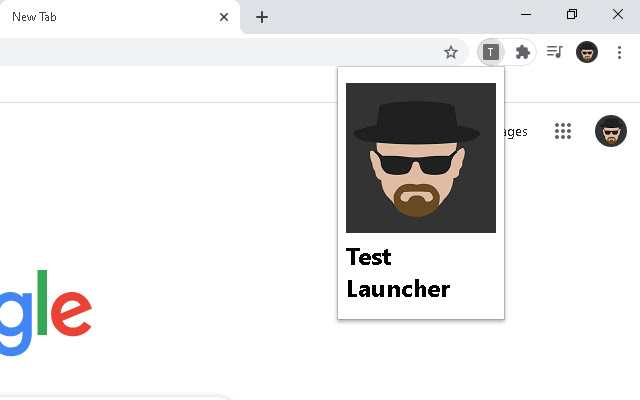
Task: Click the hat-and-sunglasses image in the popup
Action: [x=421, y=158]
